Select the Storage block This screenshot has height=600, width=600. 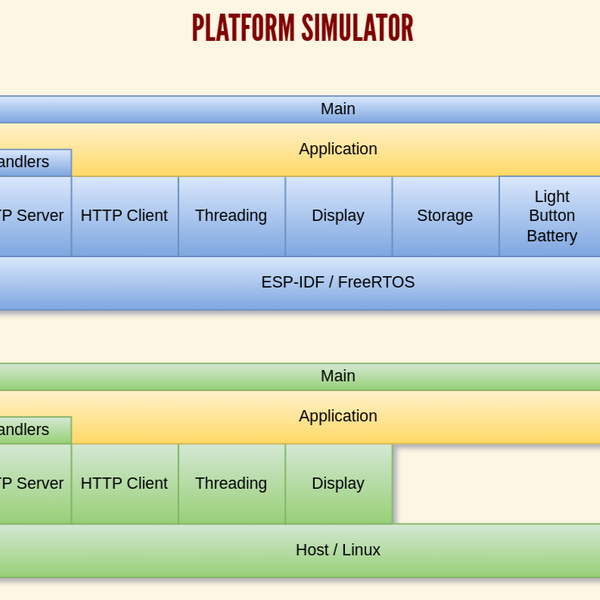(446, 216)
